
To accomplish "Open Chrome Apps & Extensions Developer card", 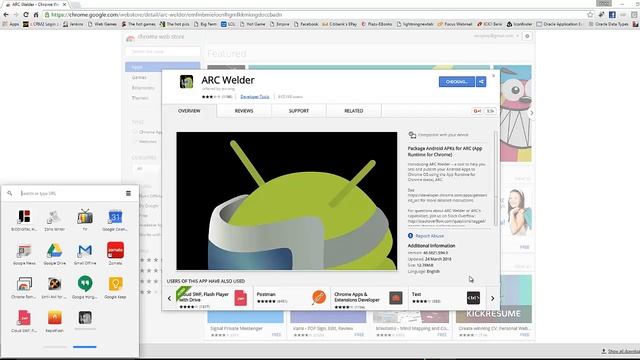I will (x=369, y=299).
